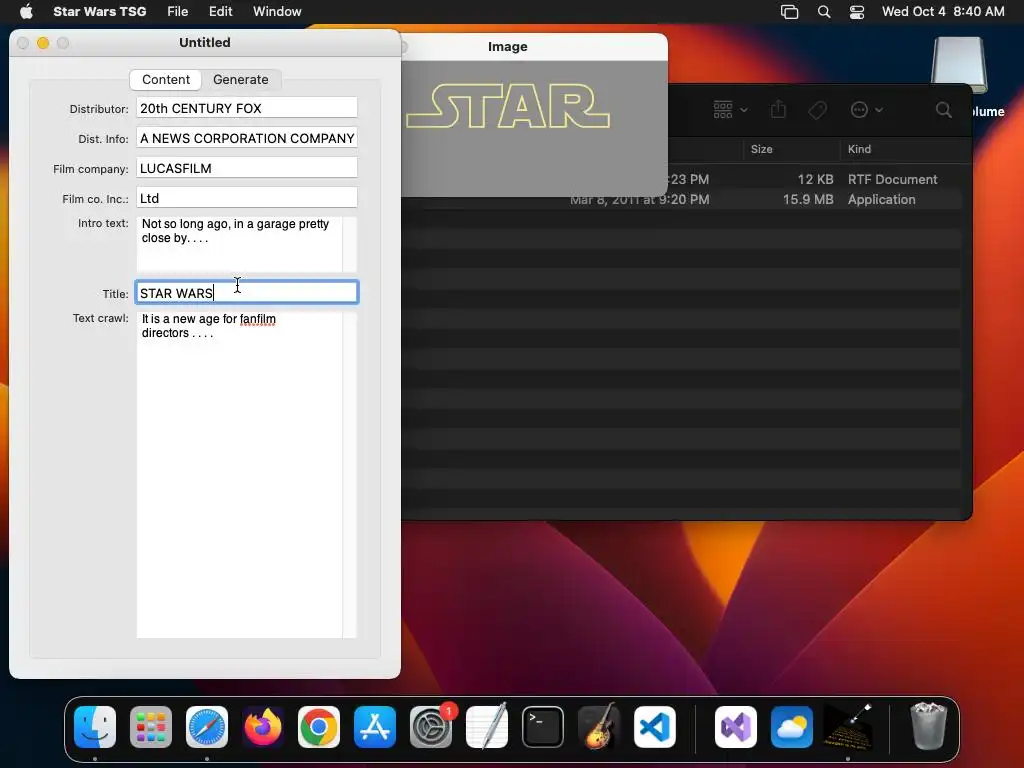Open the Window menu
Viewport: 1024px width, 768px height.
278,11
